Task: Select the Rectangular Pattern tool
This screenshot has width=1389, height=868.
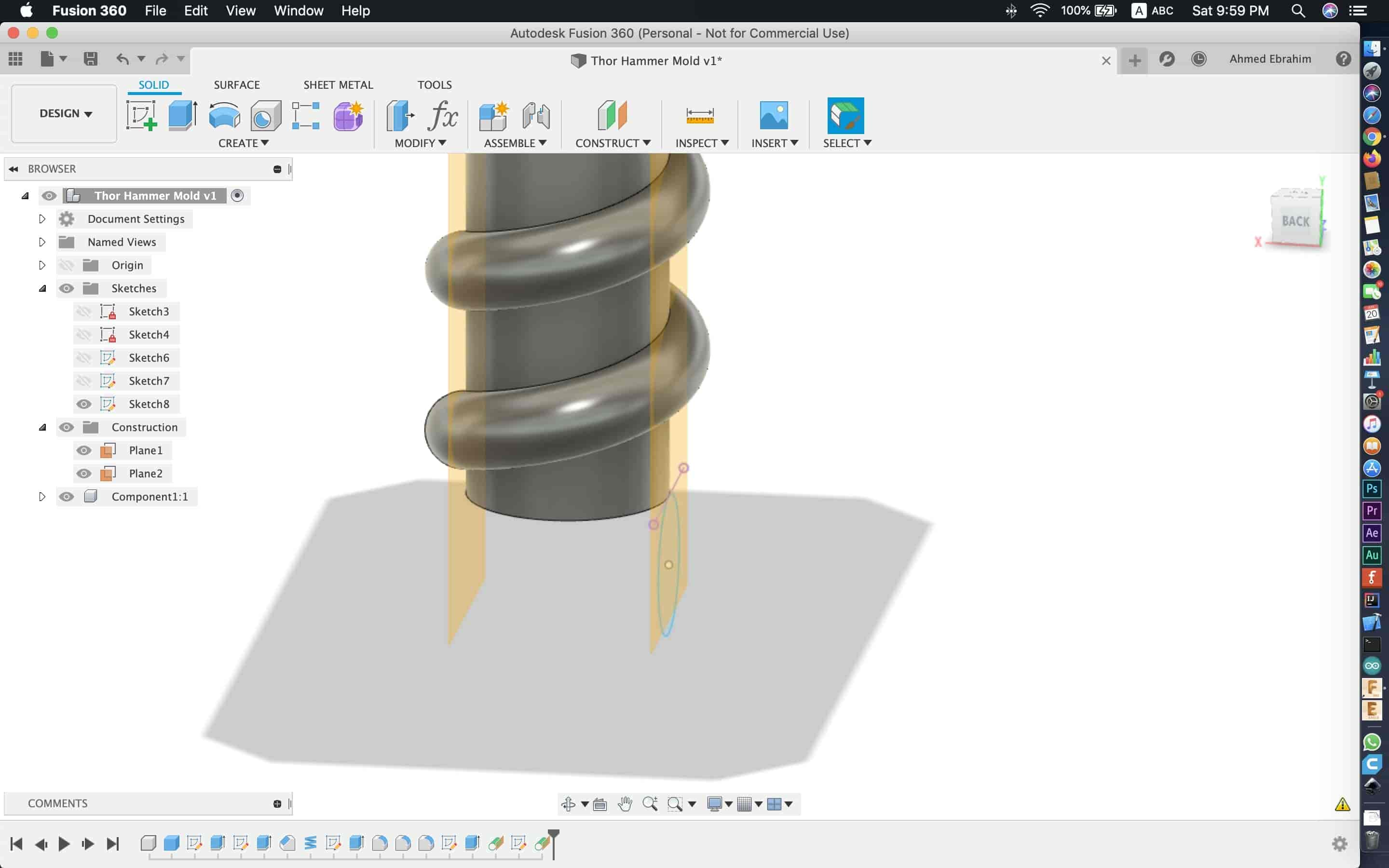Action: (x=306, y=115)
